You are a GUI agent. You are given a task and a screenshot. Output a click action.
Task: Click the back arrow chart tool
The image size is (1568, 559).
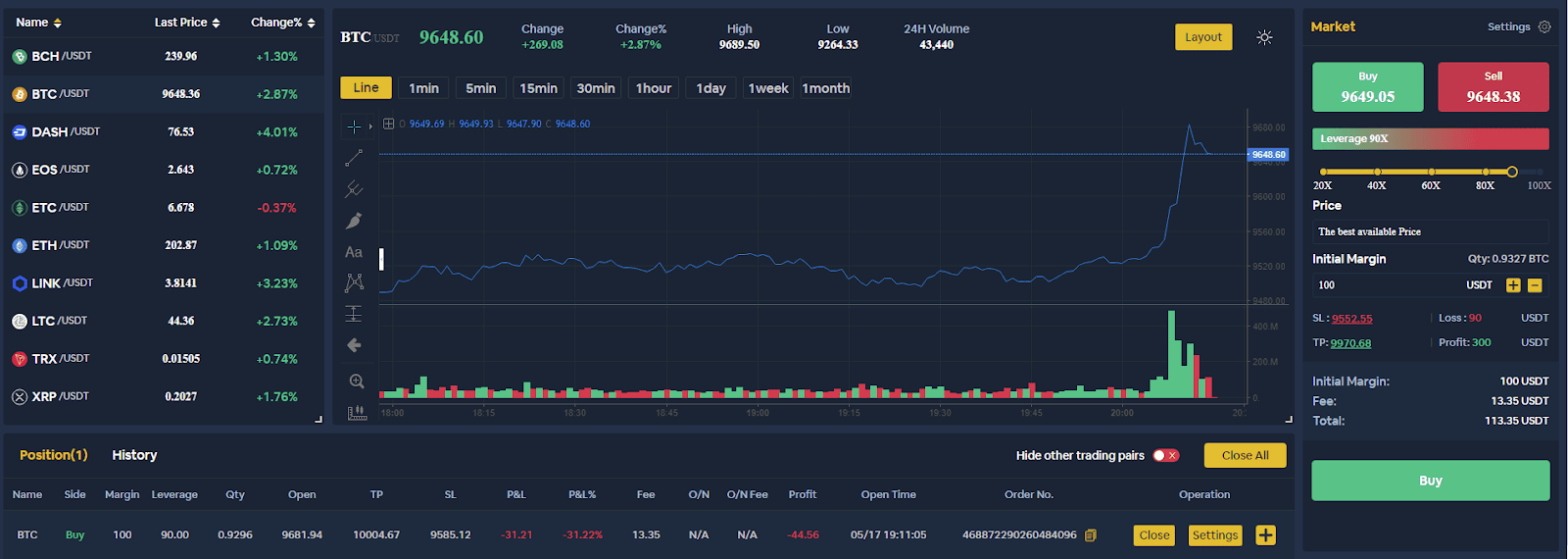[x=355, y=345]
